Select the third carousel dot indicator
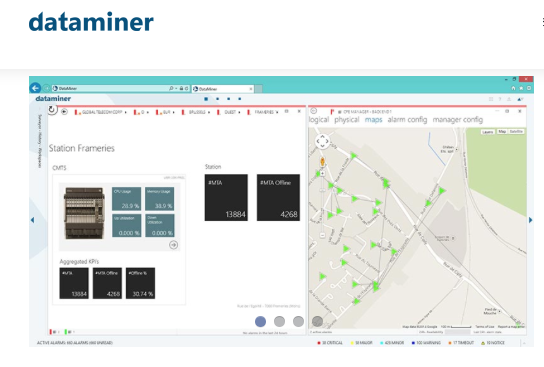 298,322
